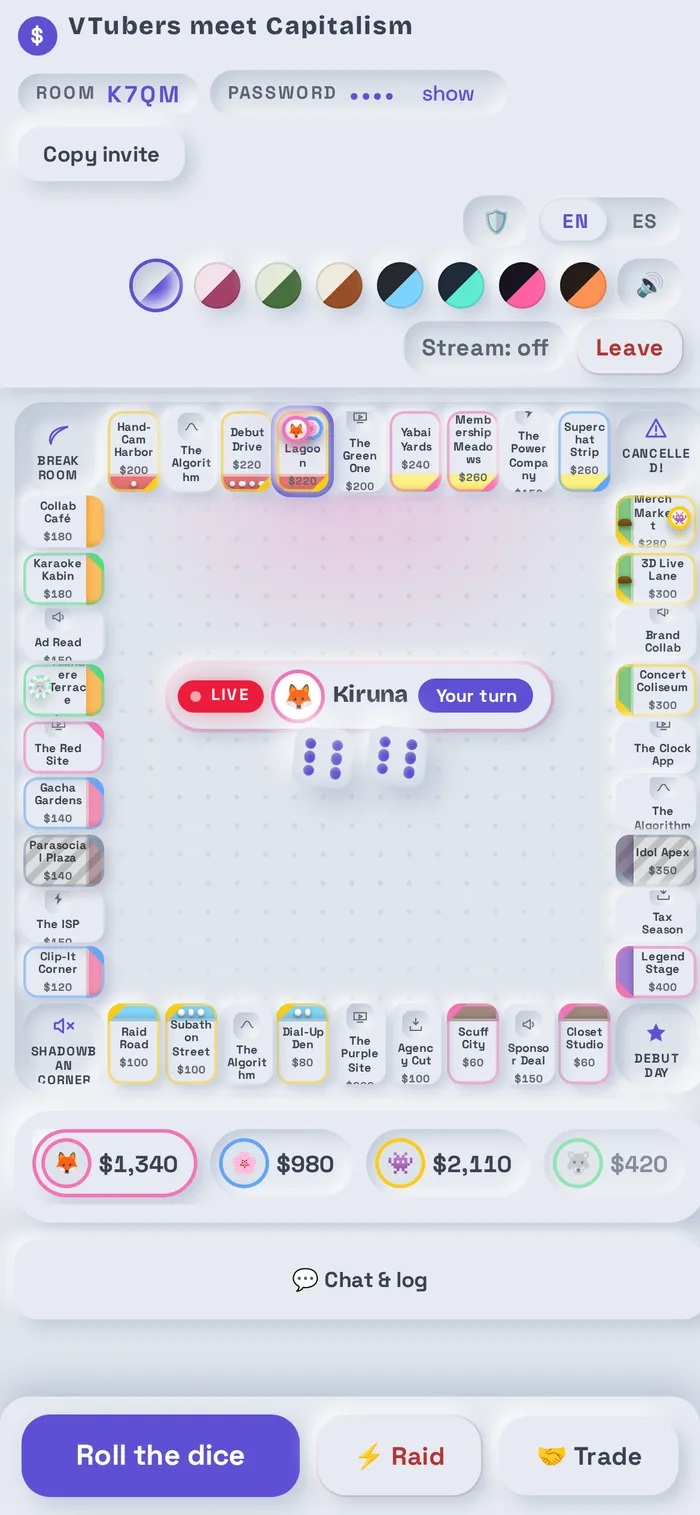700x1515 pixels.
Task: Select the dark and hot-pink theme swatch
Action: pos(522,286)
